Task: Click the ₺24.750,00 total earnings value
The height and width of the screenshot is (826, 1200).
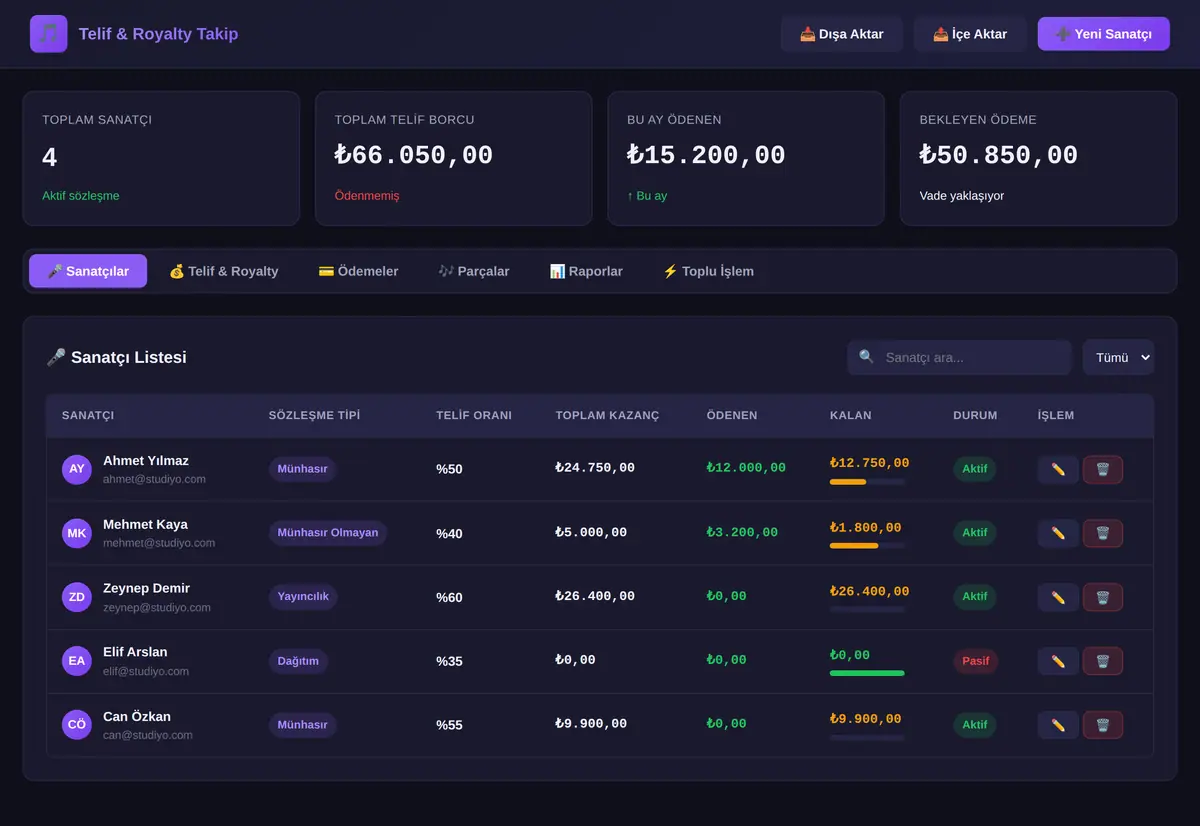Action: [595, 468]
